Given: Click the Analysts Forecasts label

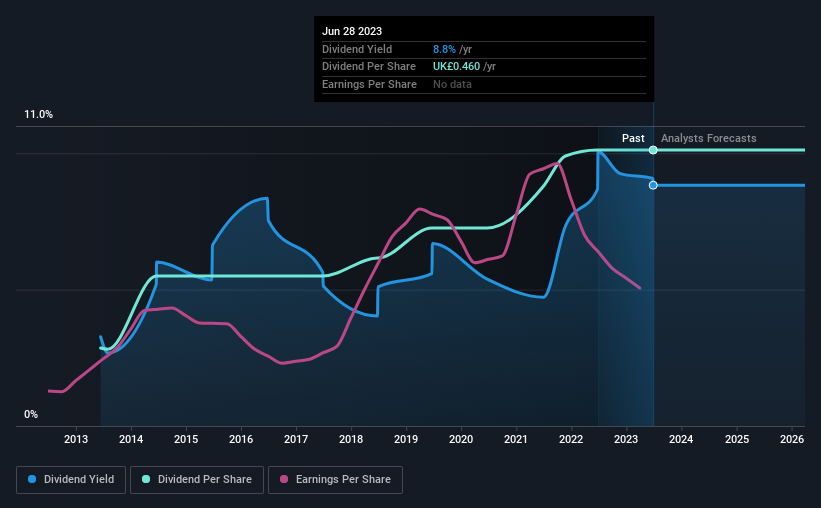Looking at the screenshot, I should click(x=708, y=138).
